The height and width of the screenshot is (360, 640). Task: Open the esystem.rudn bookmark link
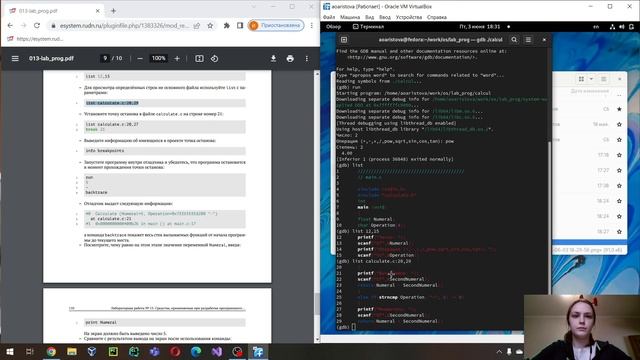click(35, 39)
